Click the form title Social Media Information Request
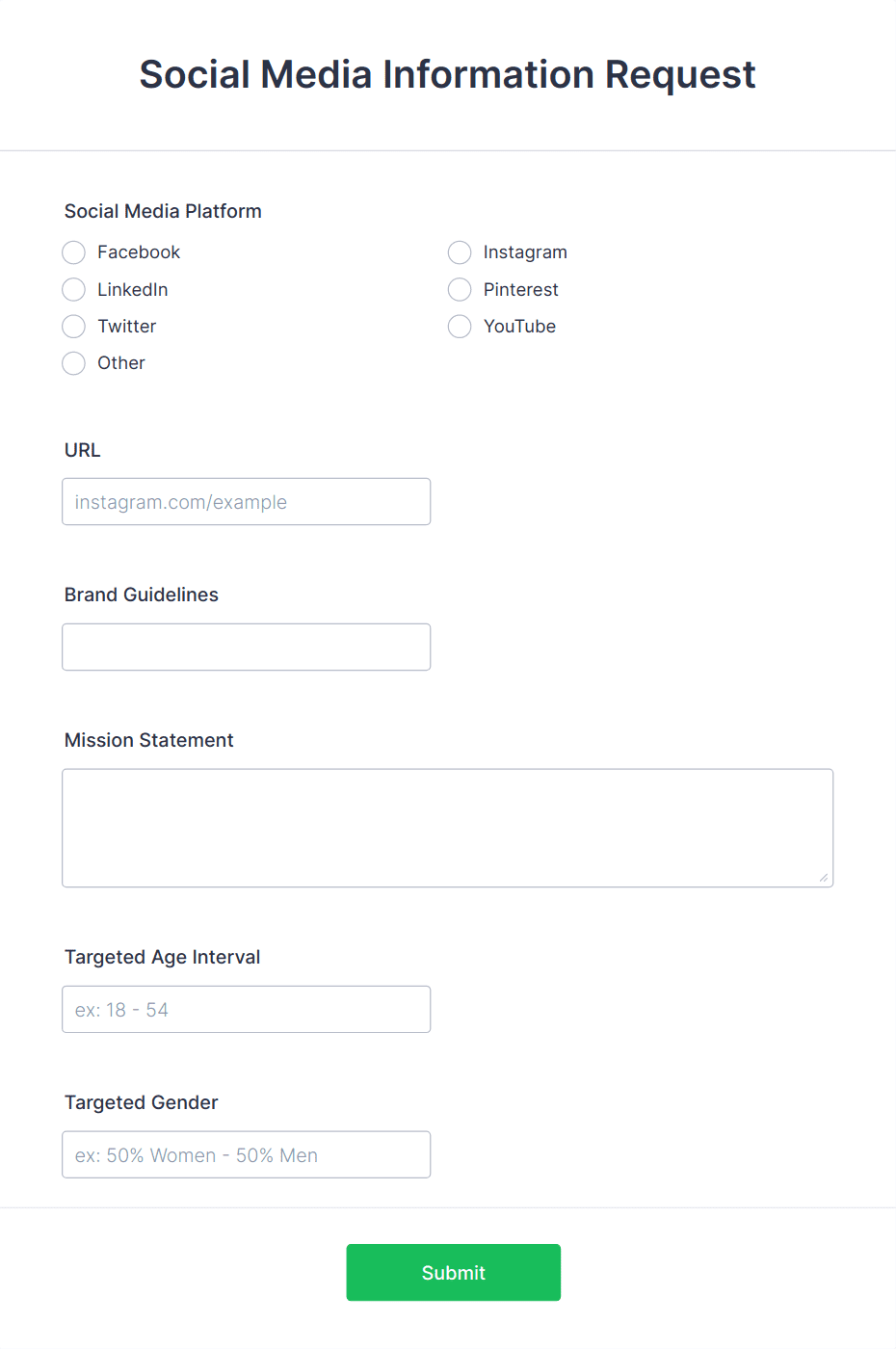The image size is (896, 1349). pos(448,74)
